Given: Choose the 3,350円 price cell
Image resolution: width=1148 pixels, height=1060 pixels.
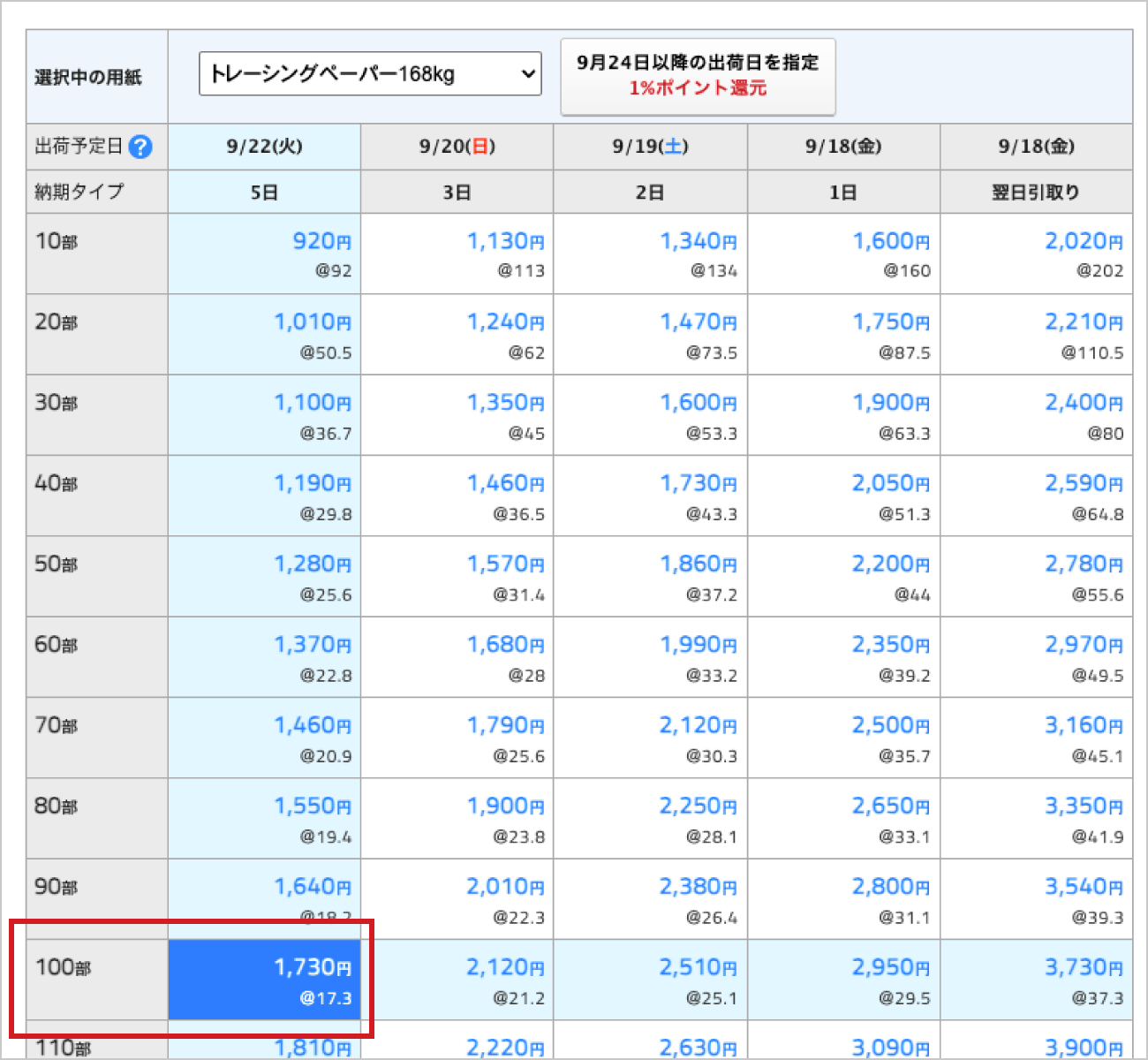Looking at the screenshot, I should [1037, 818].
